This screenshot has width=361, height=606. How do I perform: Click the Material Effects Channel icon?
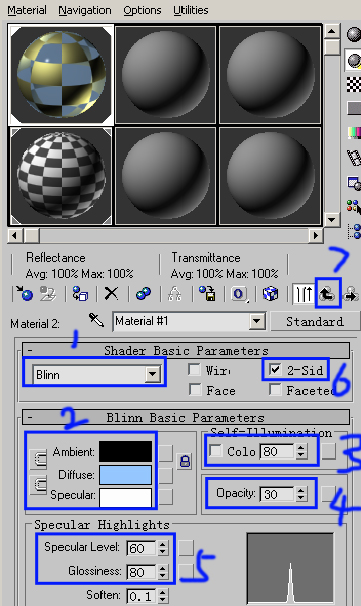pyautogui.click(x=239, y=294)
